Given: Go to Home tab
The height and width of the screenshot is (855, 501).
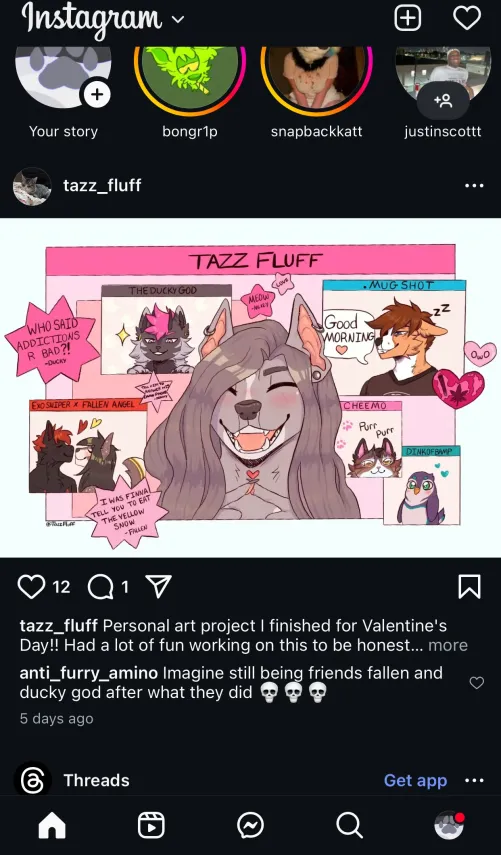Looking at the screenshot, I should click(52, 826).
